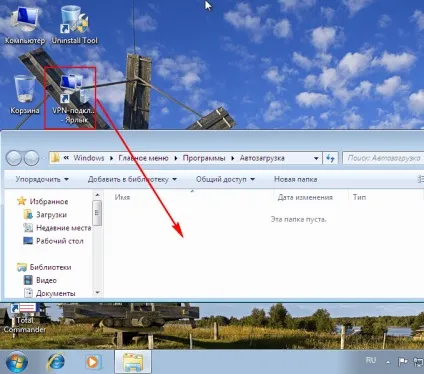Click the Главное меню breadcrumb segment
The height and width of the screenshot is (374, 424).
(143, 158)
